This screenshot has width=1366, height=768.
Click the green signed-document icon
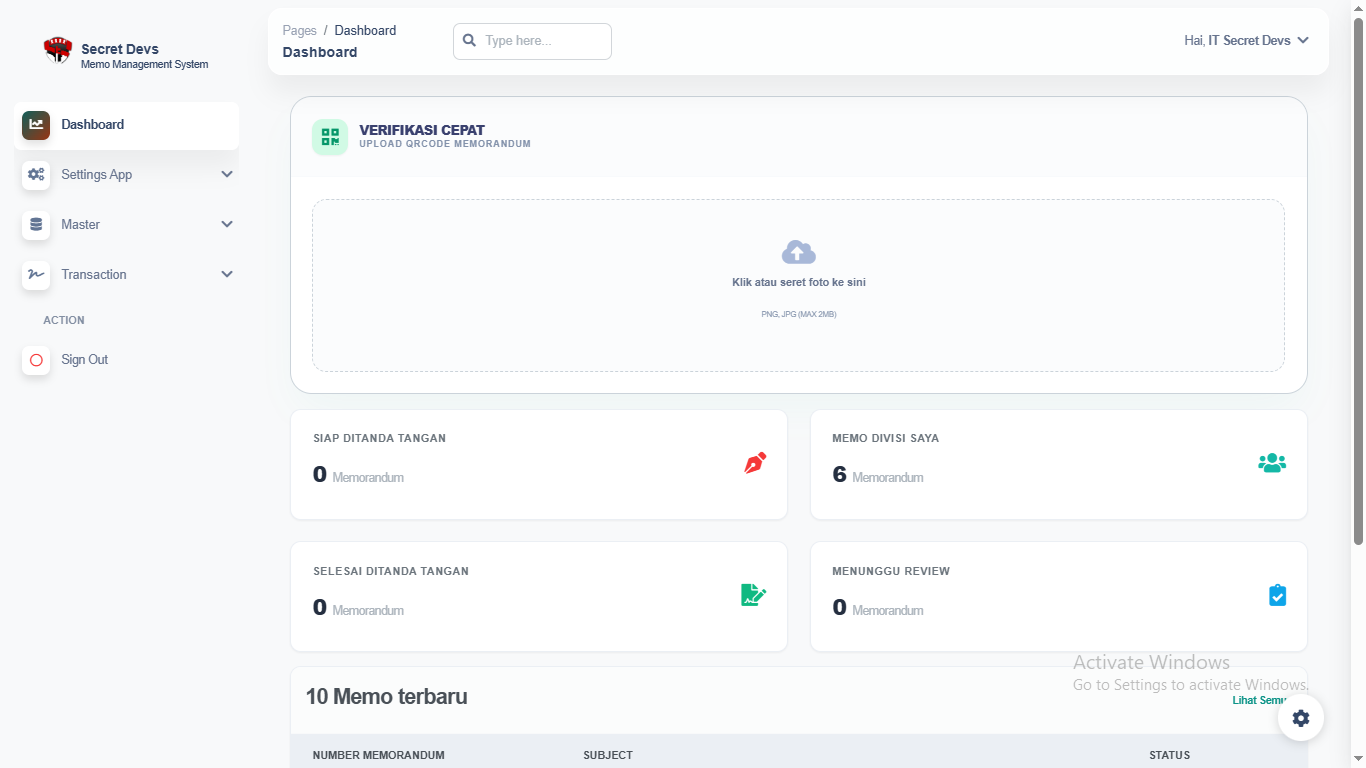(x=753, y=595)
